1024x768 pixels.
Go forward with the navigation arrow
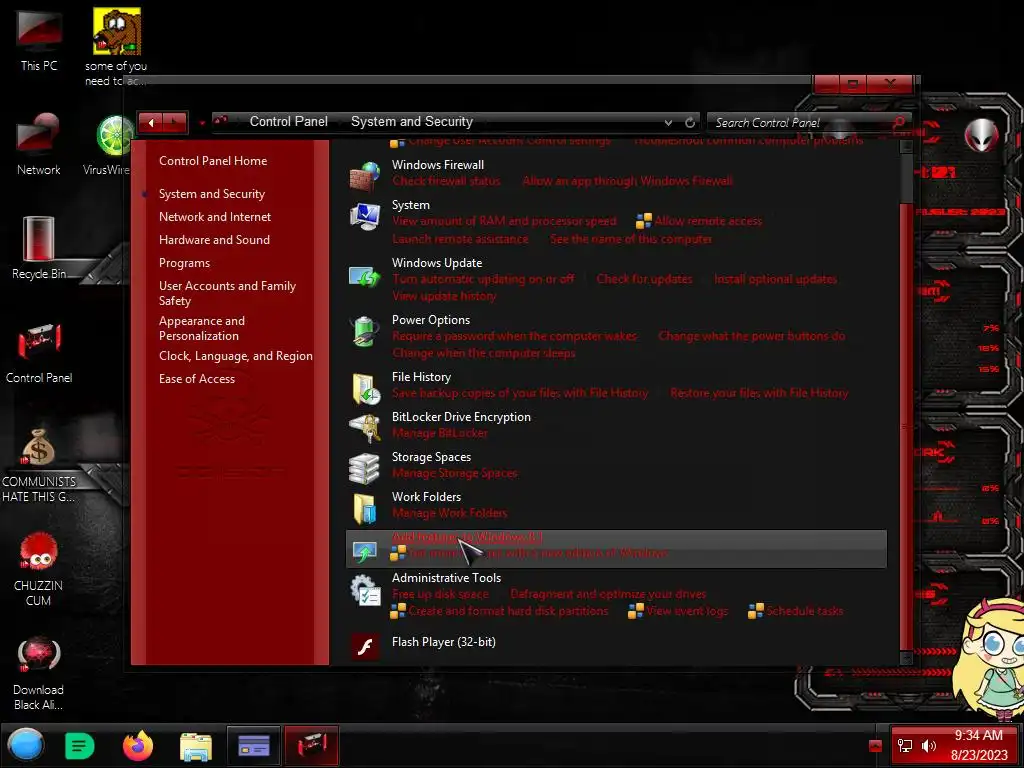click(x=174, y=122)
